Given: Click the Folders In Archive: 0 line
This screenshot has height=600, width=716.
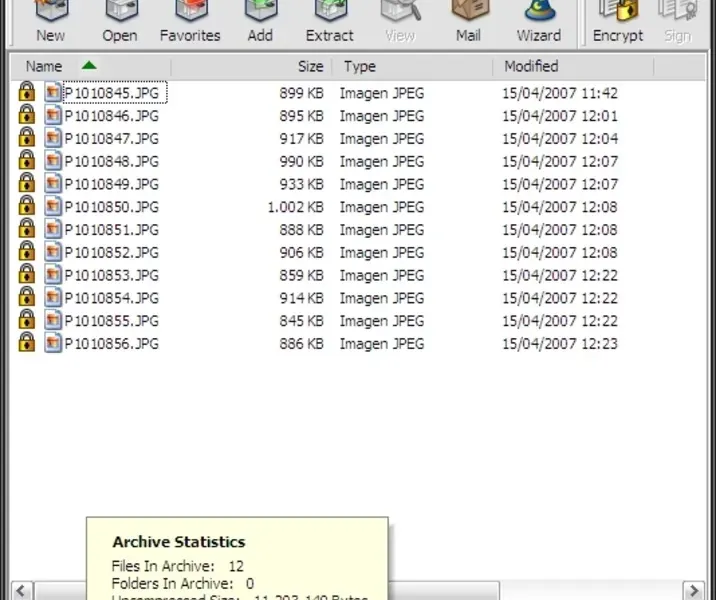Looking at the screenshot, I should [183, 584].
